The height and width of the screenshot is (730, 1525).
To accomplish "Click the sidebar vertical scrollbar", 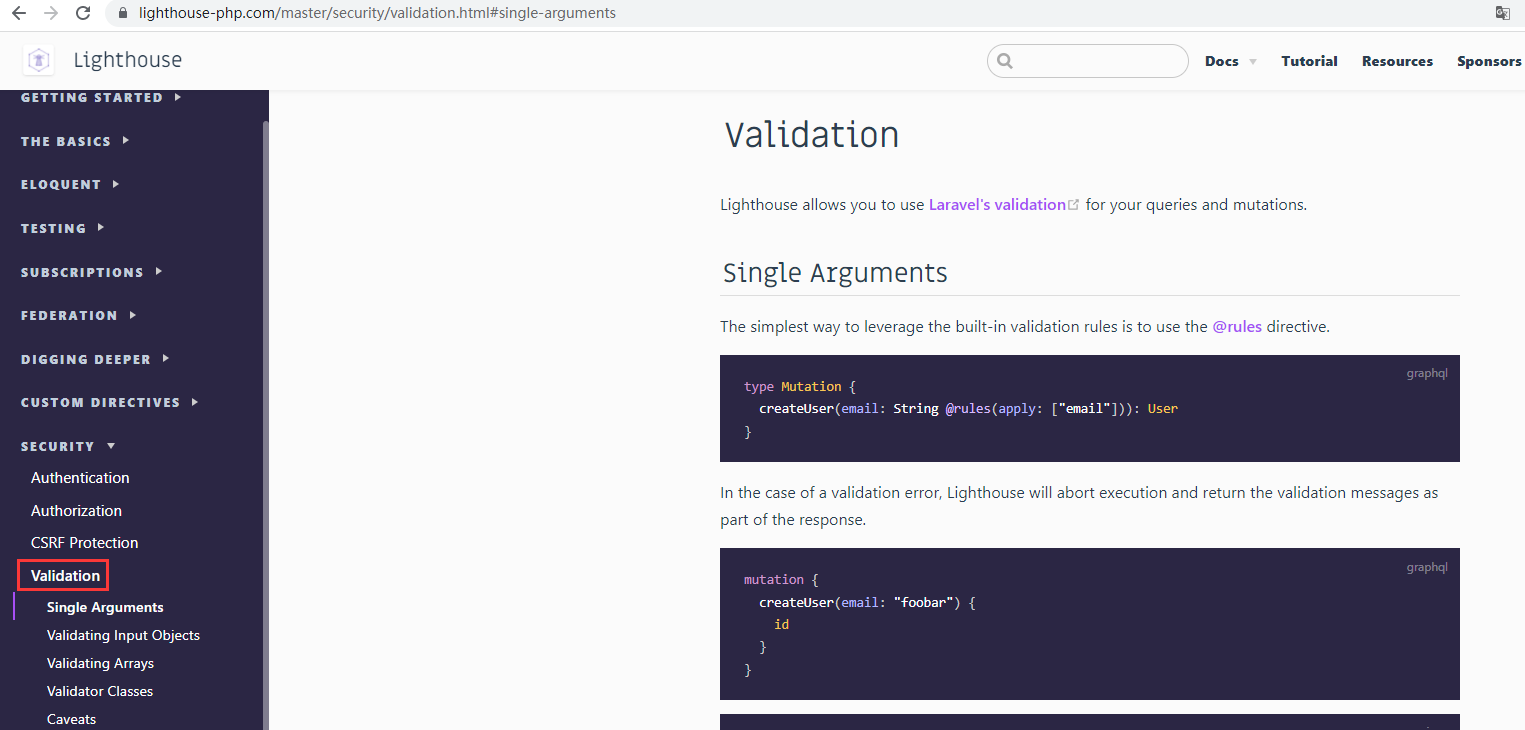I will 265,400.
